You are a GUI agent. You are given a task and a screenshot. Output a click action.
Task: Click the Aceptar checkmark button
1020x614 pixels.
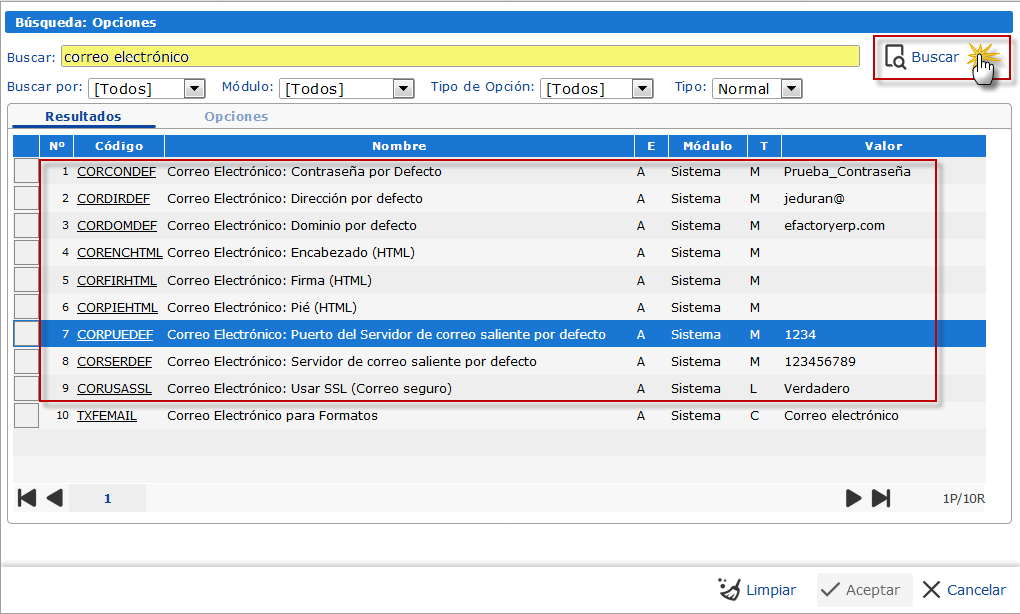click(x=863, y=590)
